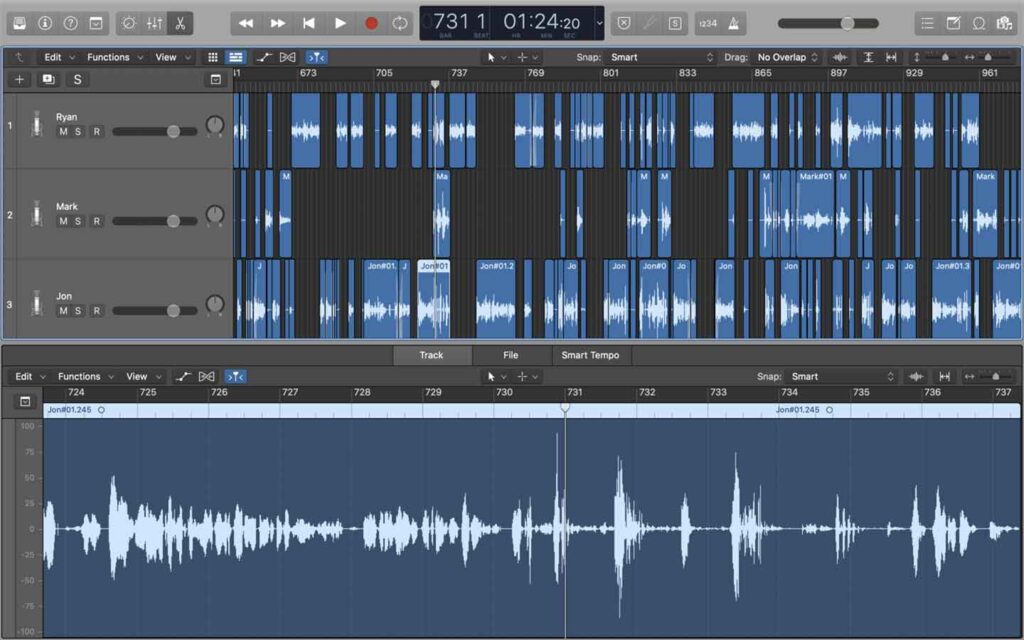Click the Mark track pan knob
The width and height of the screenshot is (1024, 640).
pos(215,214)
